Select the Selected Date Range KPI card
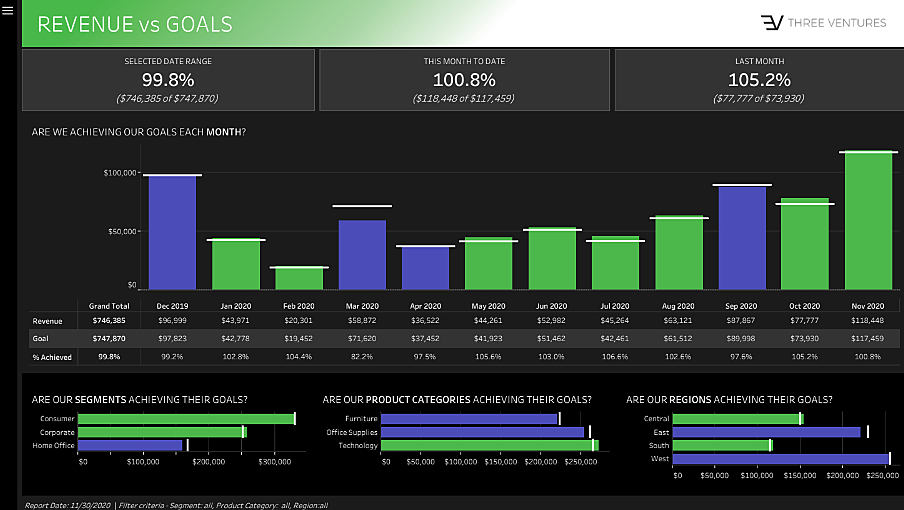 click(168, 80)
